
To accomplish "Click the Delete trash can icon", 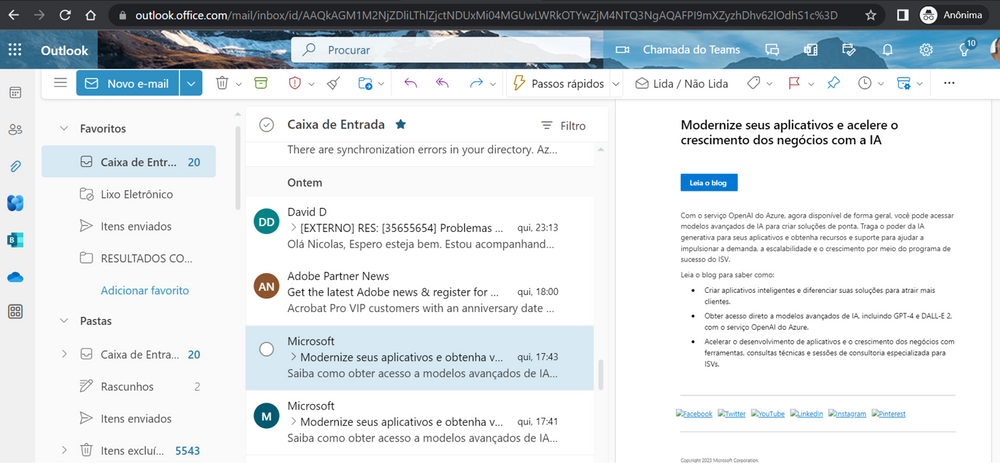I will (222, 83).
